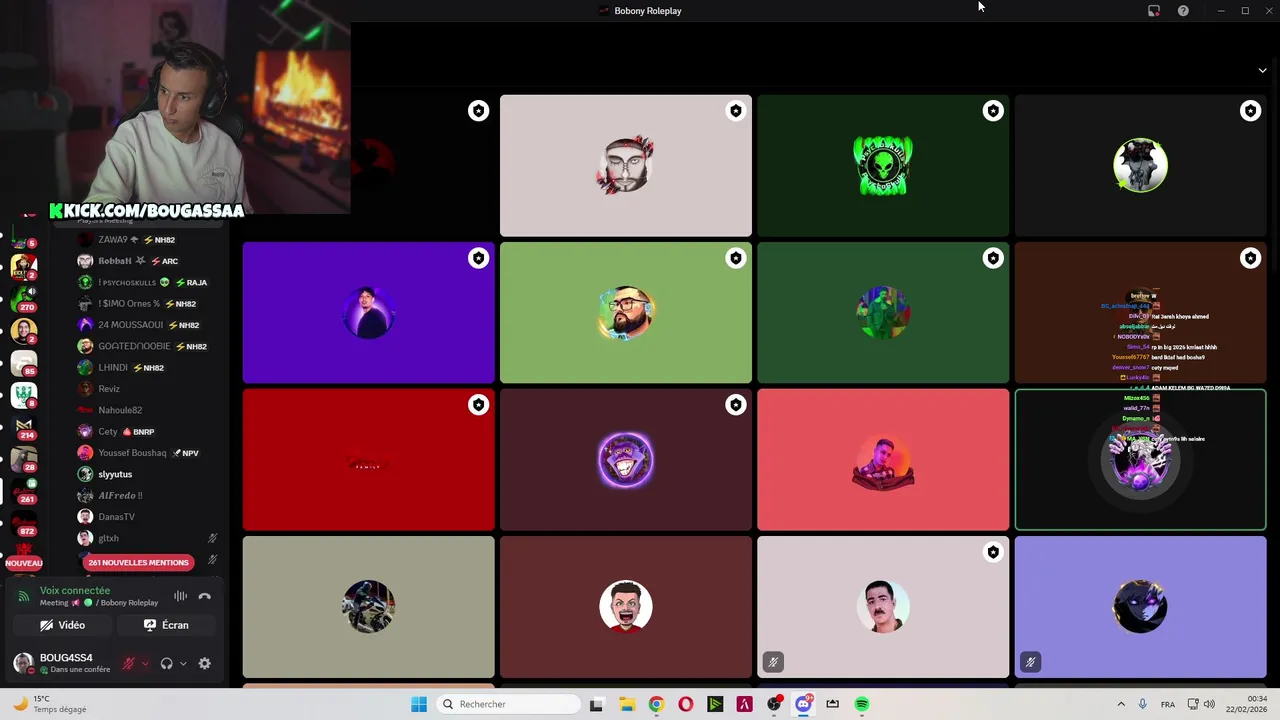
Task: Open Discord user settings gear
Action: [x=204, y=663]
